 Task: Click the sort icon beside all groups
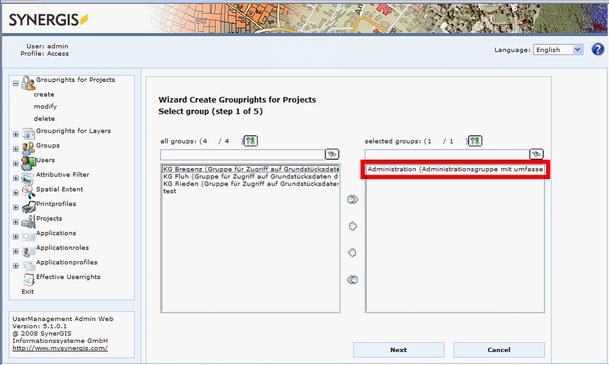[251, 141]
